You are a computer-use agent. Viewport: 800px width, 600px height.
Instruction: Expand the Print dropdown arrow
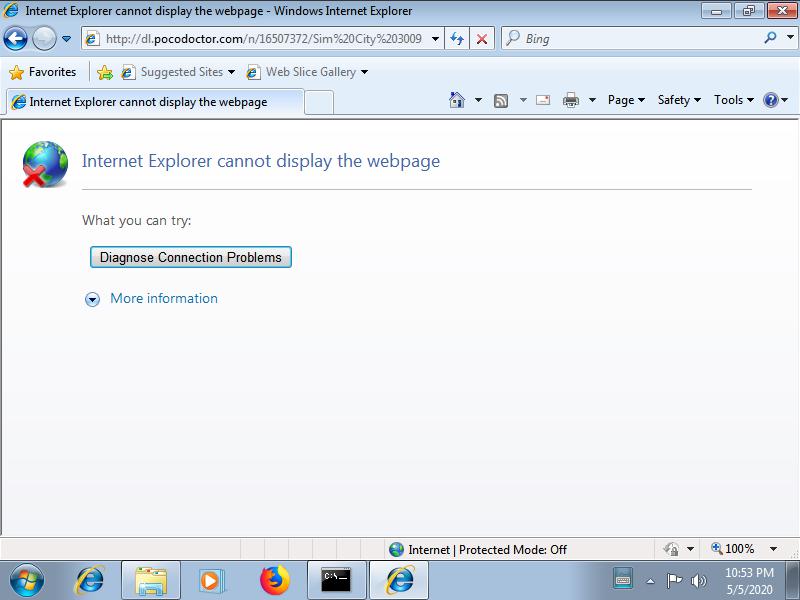point(592,100)
